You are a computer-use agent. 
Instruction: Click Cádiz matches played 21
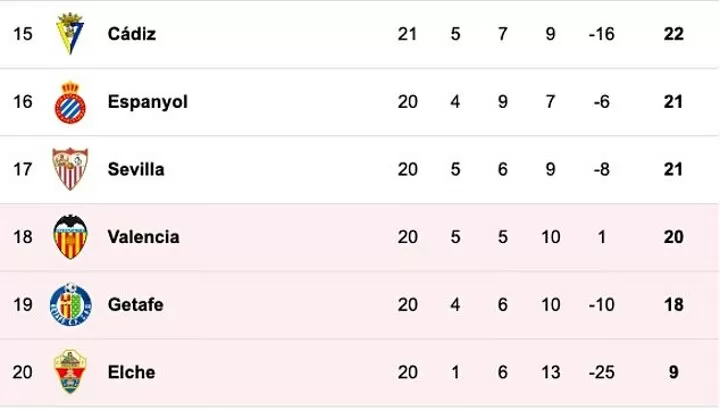pyautogui.click(x=407, y=34)
